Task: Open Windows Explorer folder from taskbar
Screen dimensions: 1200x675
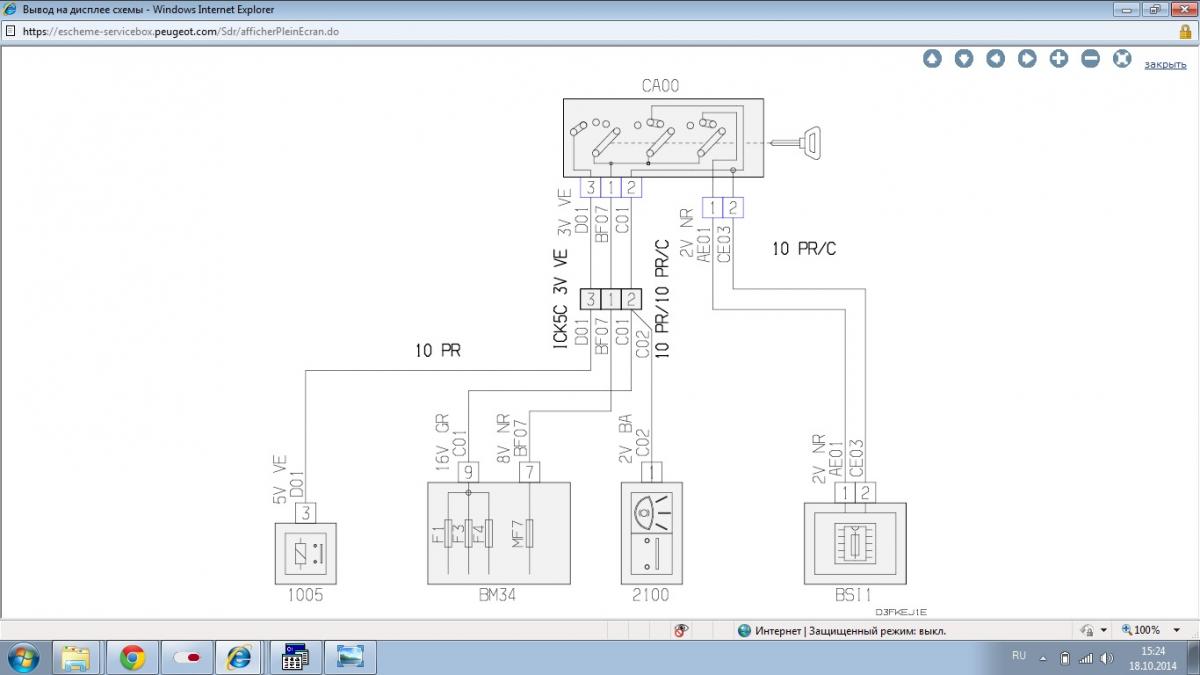Action: 78,657
